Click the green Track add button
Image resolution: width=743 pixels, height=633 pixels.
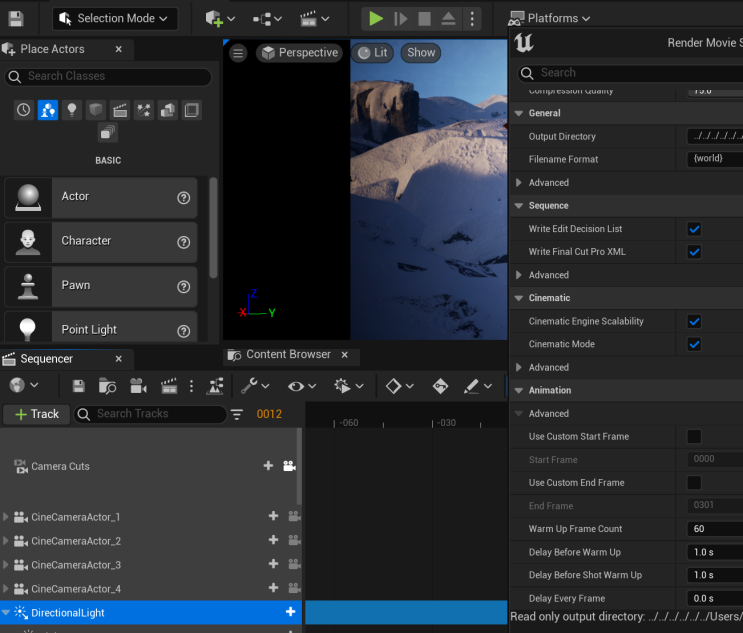[x=35, y=414]
